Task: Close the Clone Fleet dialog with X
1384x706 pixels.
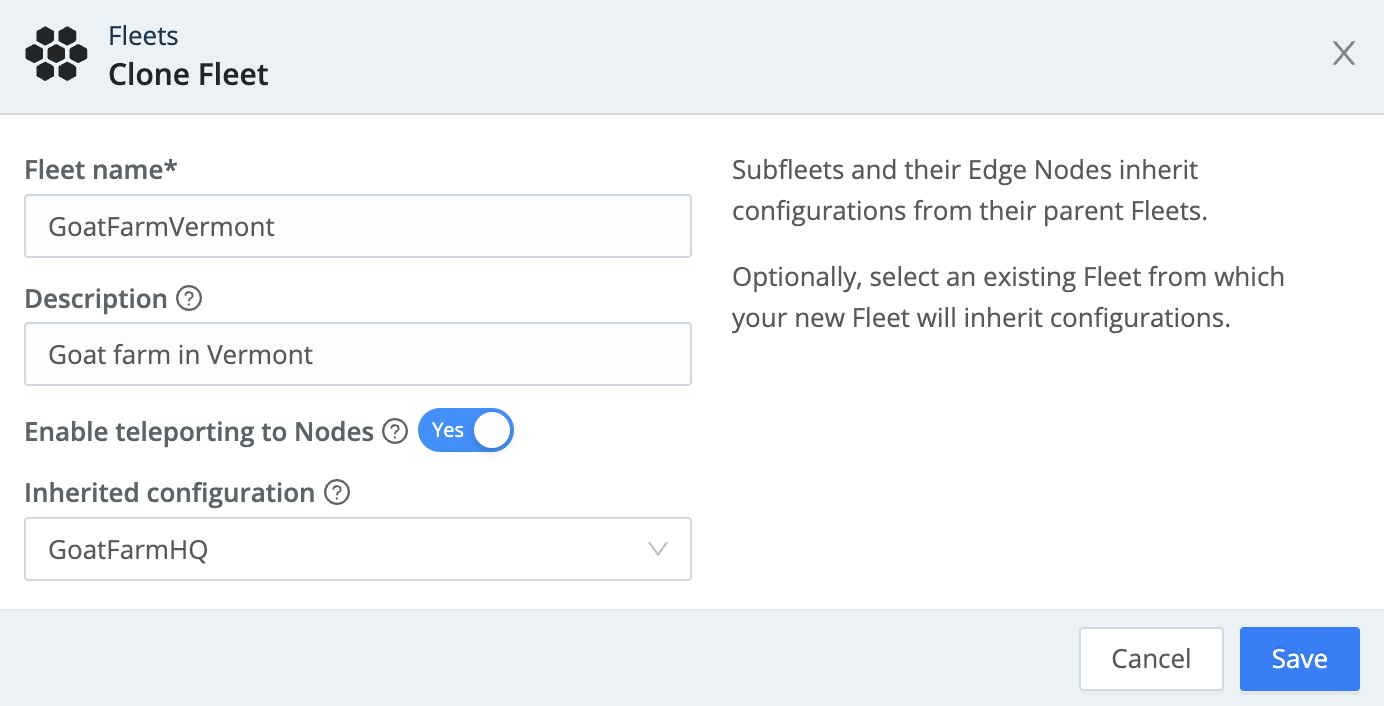Action: tap(1343, 54)
